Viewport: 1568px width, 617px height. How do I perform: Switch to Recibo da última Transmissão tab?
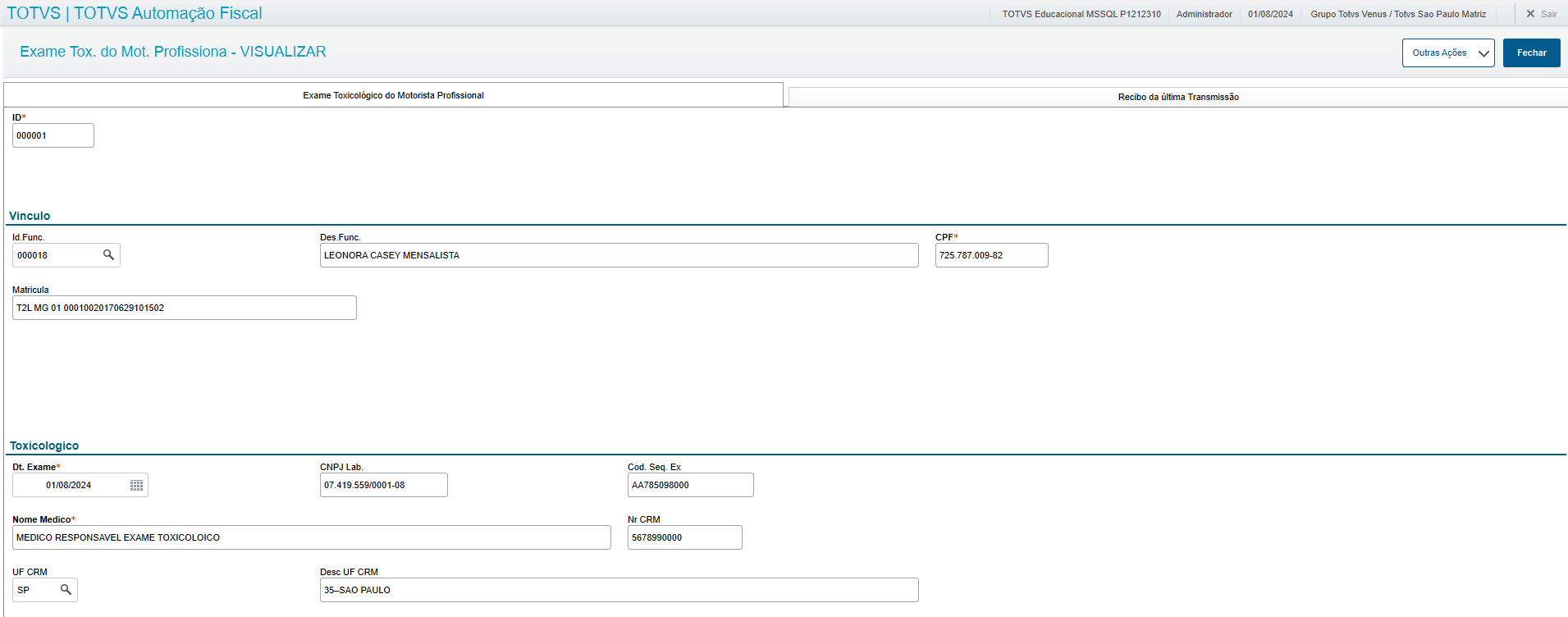click(x=1177, y=97)
